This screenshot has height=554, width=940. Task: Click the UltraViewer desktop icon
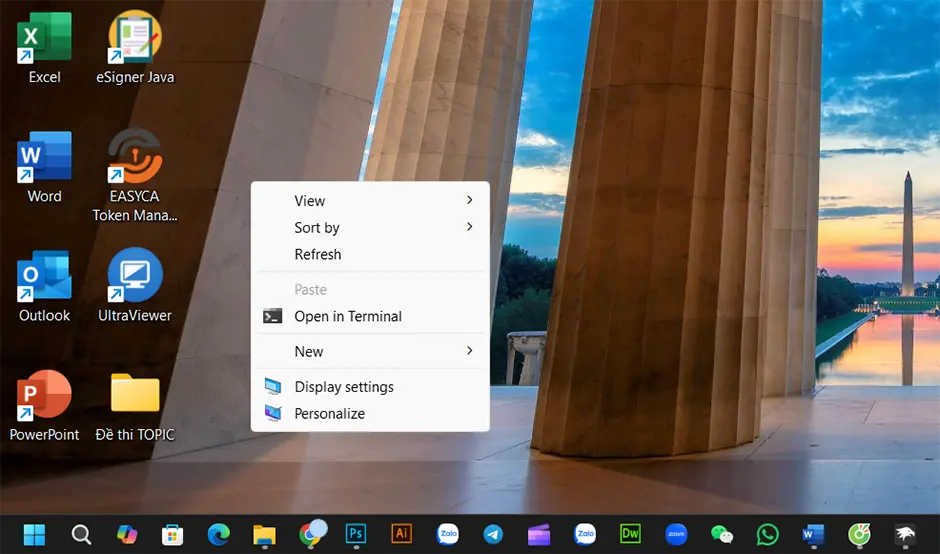[x=135, y=285]
